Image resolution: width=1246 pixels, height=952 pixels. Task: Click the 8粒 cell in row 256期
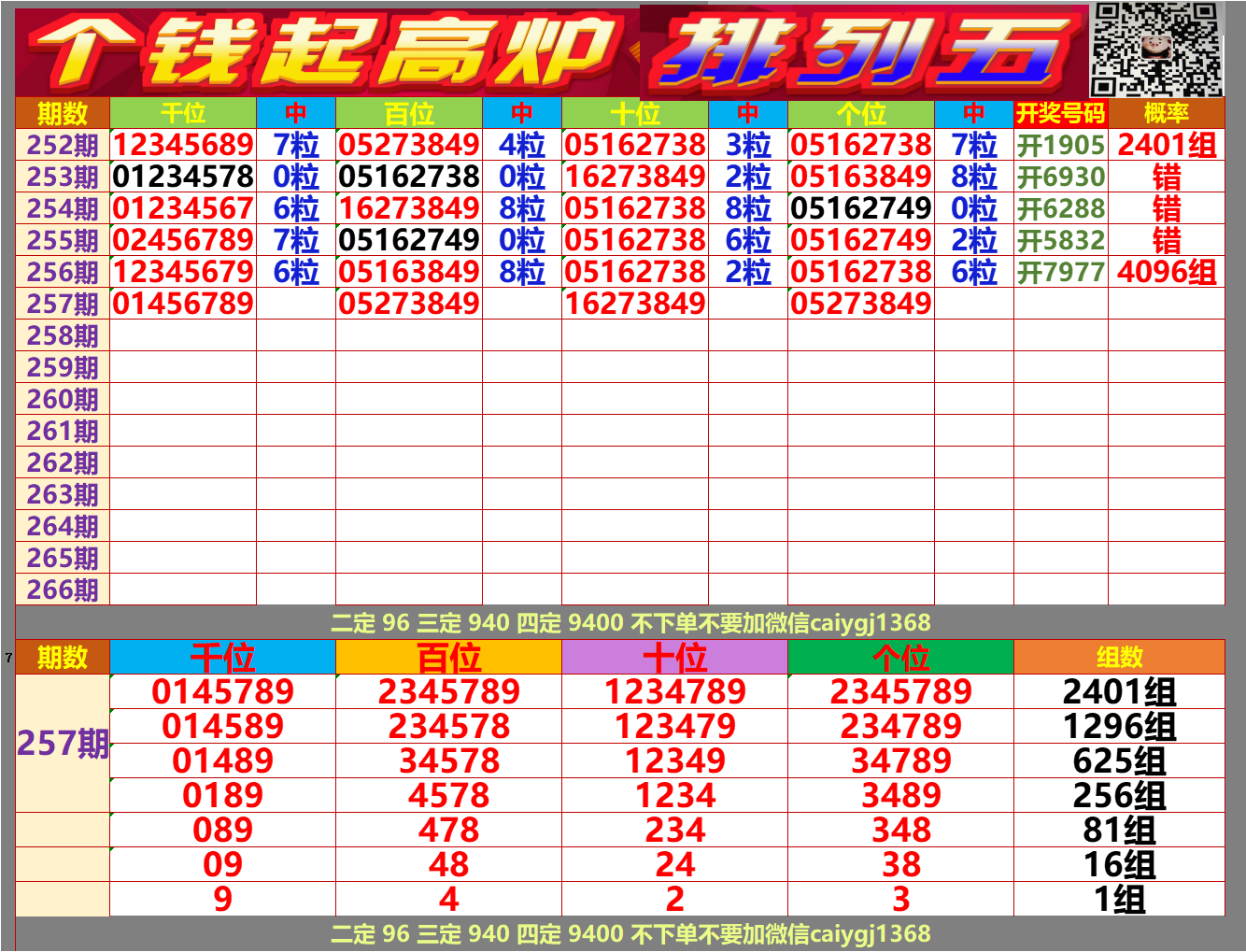point(521,271)
